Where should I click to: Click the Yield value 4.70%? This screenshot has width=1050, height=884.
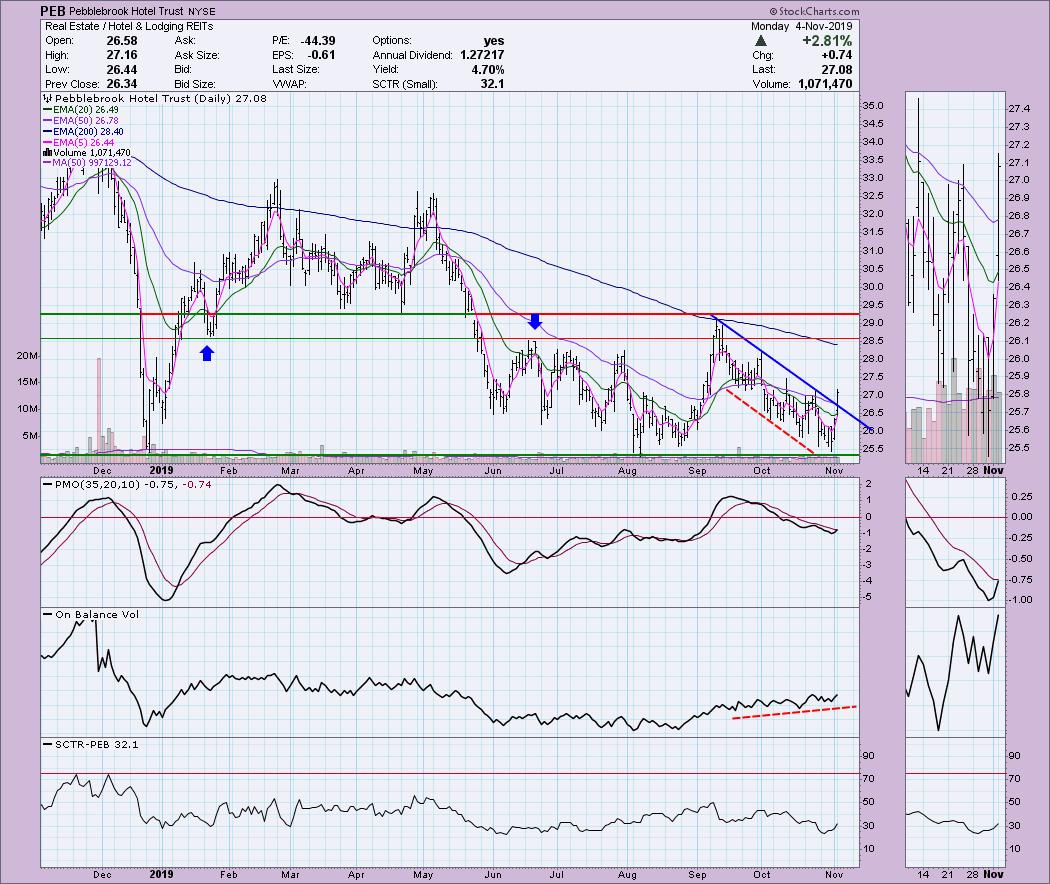[488, 70]
